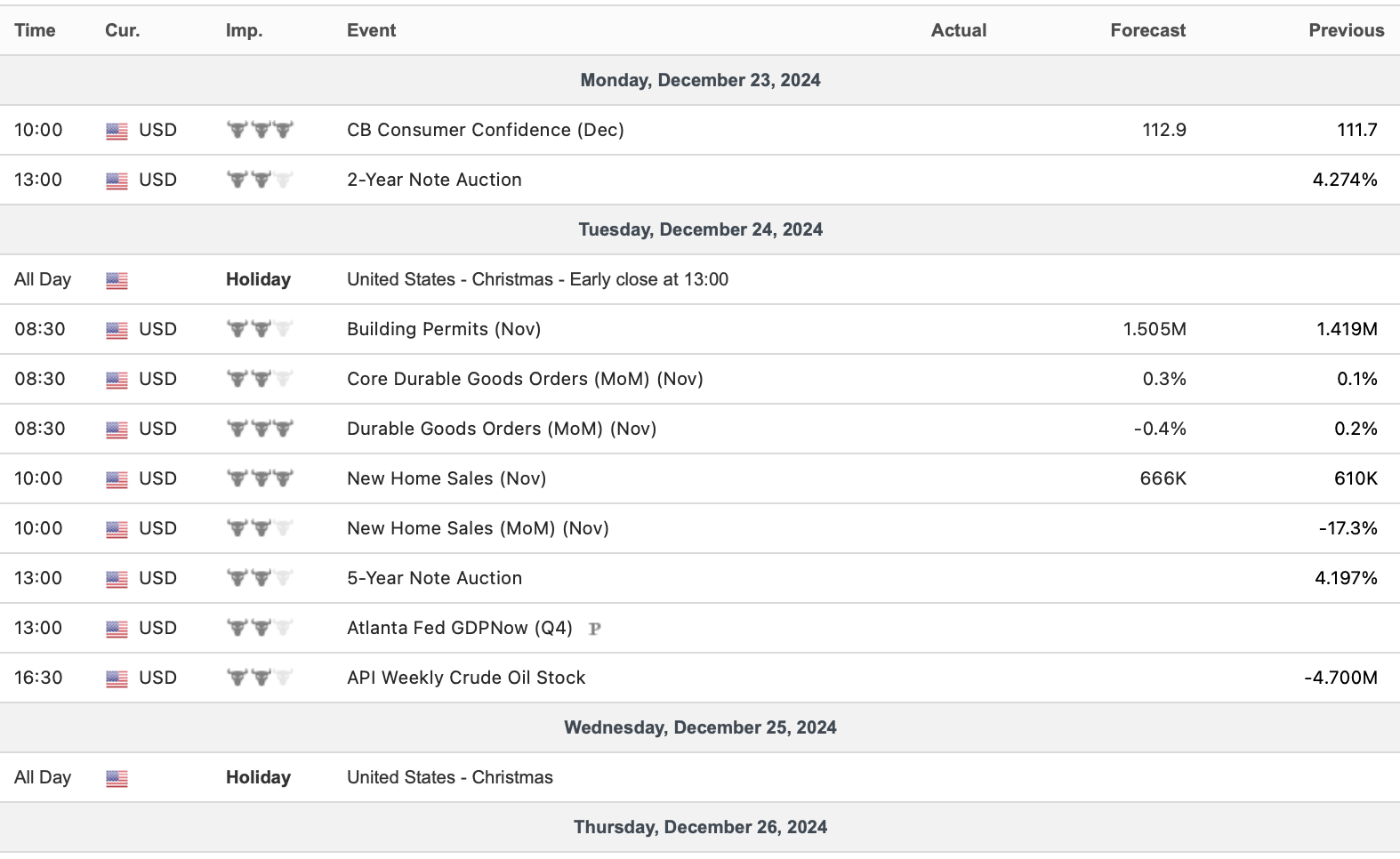Screen dimensions: 1400x859
Task: Click the US flag in the Building Permits row
Action: [x=117, y=330]
